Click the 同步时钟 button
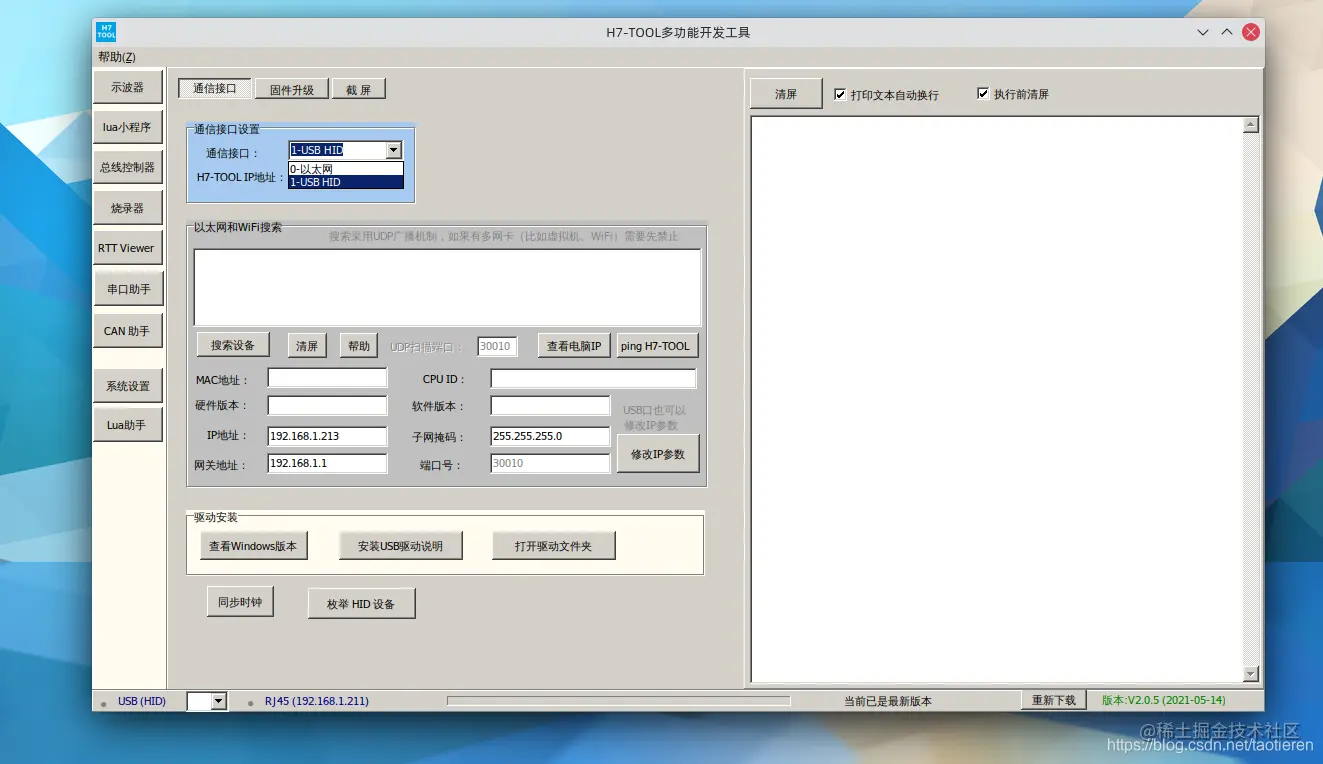Viewport: 1323px width, 764px height. click(240, 602)
